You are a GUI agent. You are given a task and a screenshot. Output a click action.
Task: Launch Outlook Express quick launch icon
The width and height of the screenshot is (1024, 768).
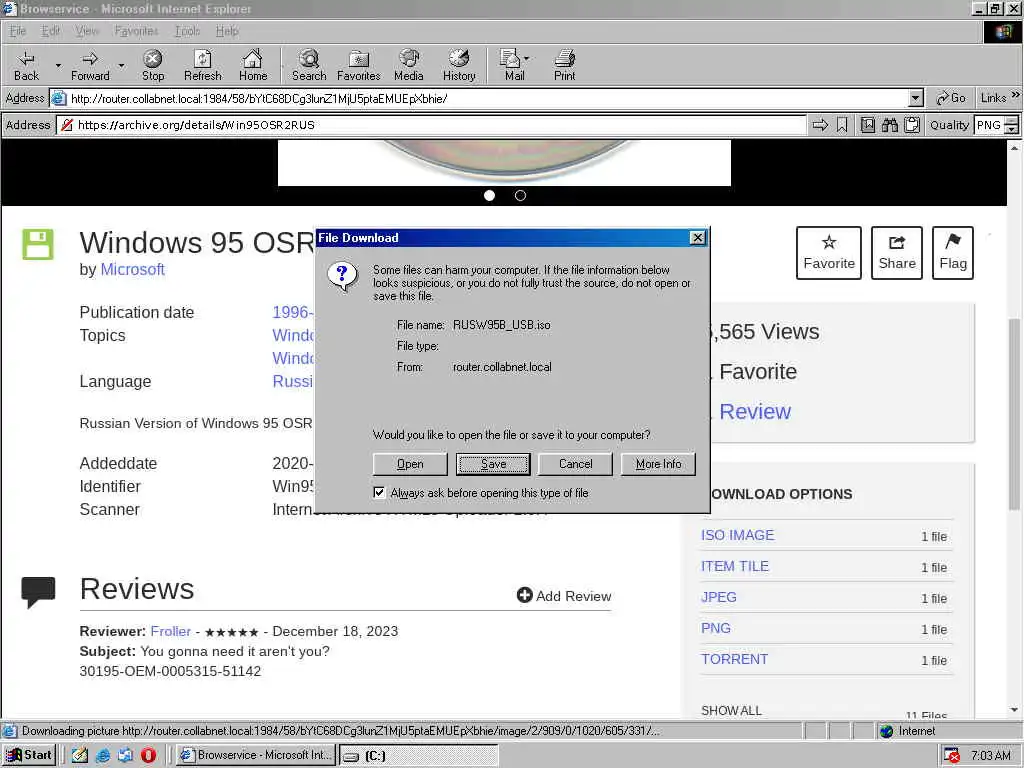(125, 756)
